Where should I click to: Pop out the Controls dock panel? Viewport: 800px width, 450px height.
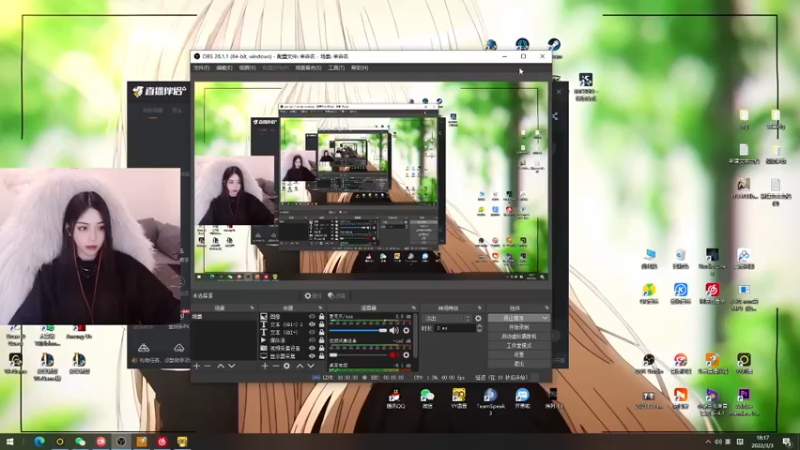[546, 308]
